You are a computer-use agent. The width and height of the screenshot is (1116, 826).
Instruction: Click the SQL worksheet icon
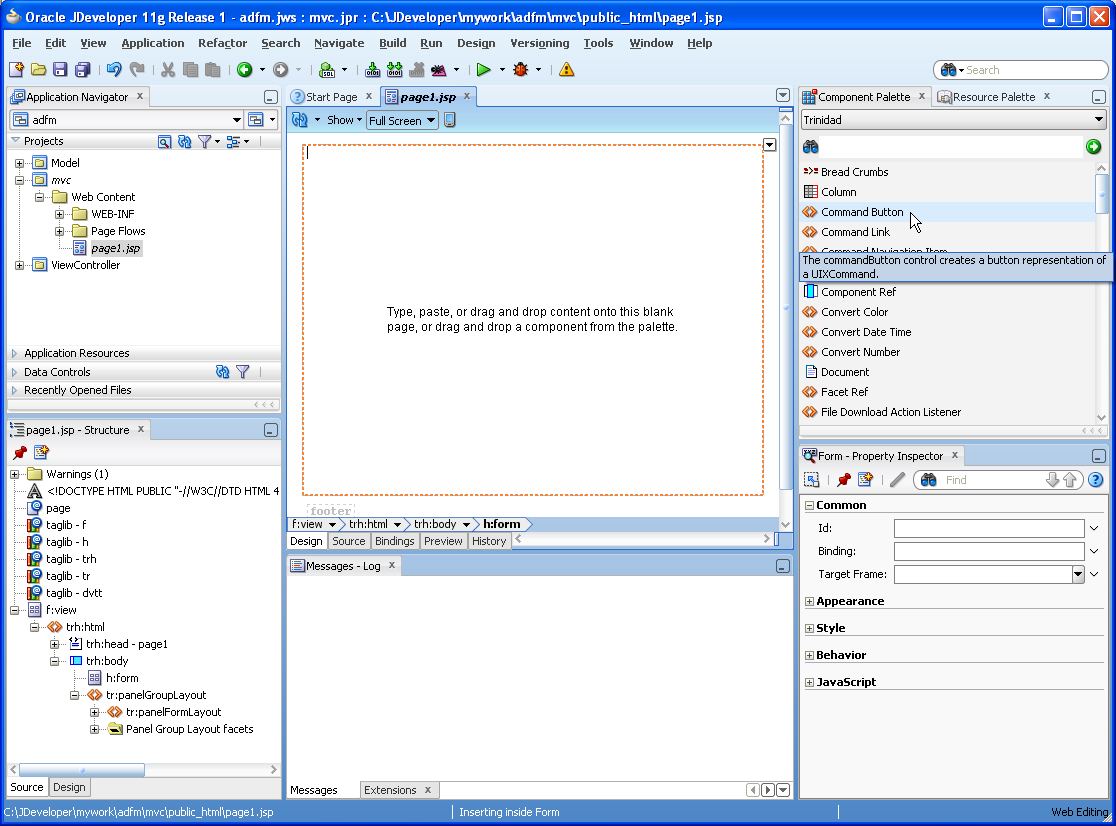(x=327, y=70)
